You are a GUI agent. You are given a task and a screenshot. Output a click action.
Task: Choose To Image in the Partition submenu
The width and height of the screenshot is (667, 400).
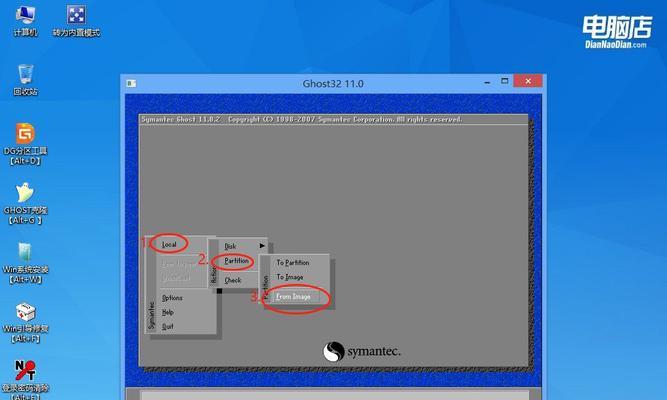coord(290,277)
